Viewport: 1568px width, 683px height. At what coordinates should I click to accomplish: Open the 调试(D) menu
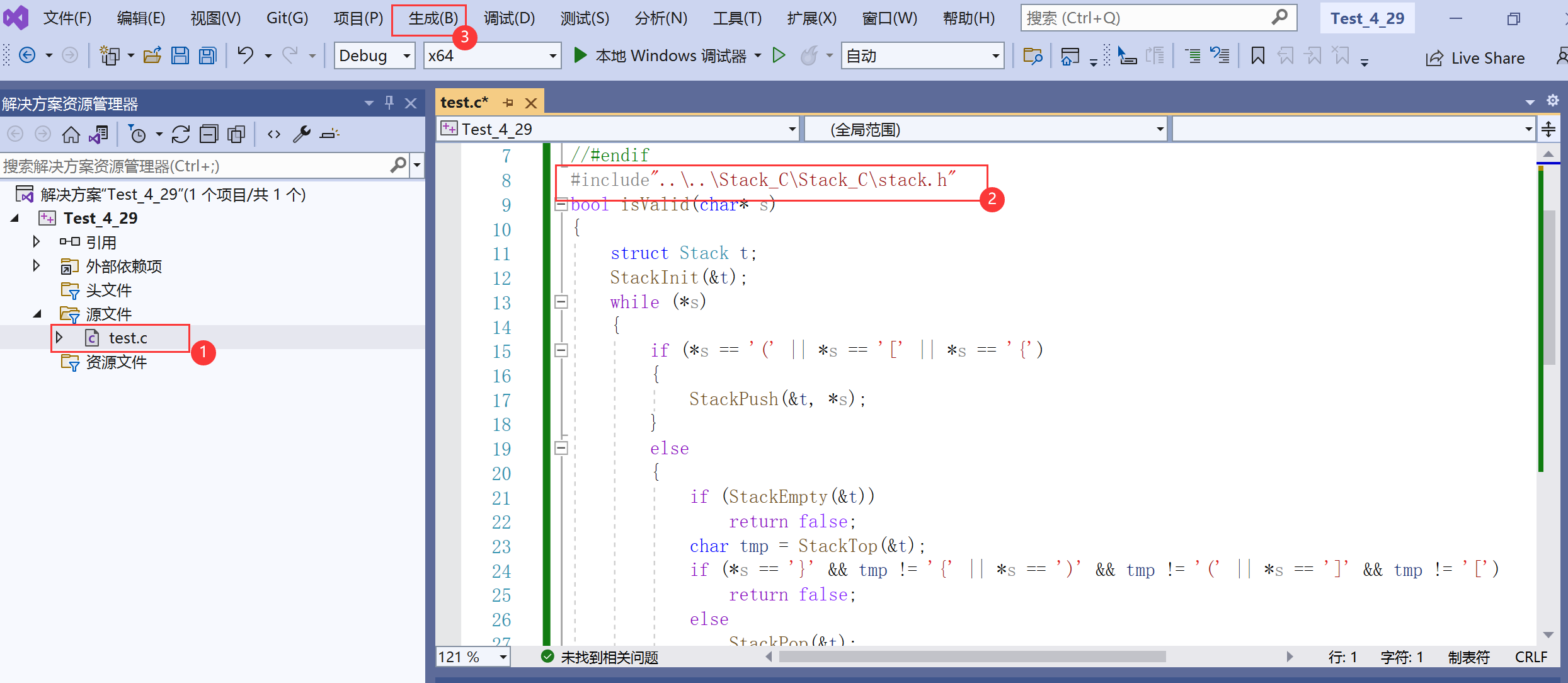pyautogui.click(x=508, y=18)
